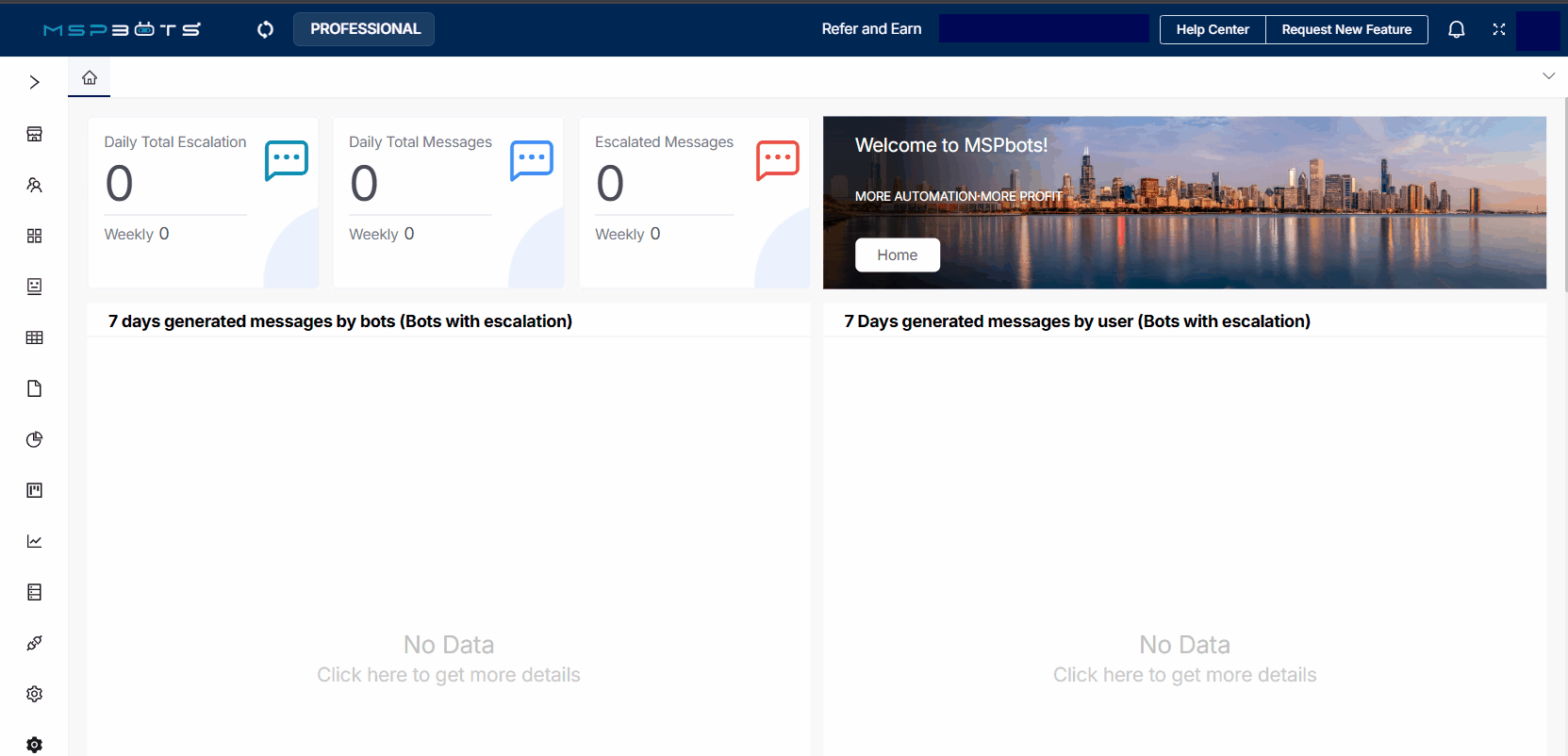Click the plug integrations icon in sidebar
The width and height of the screenshot is (1568, 756).
point(34,643)
